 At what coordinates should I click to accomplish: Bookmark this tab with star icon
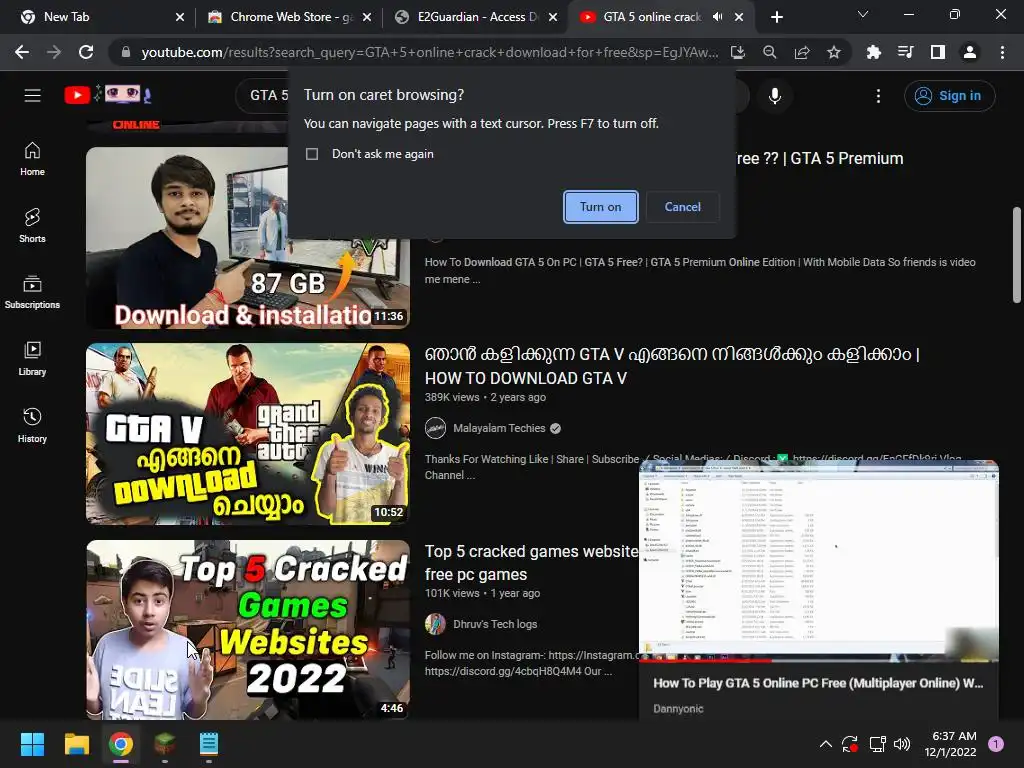point(833,52)
